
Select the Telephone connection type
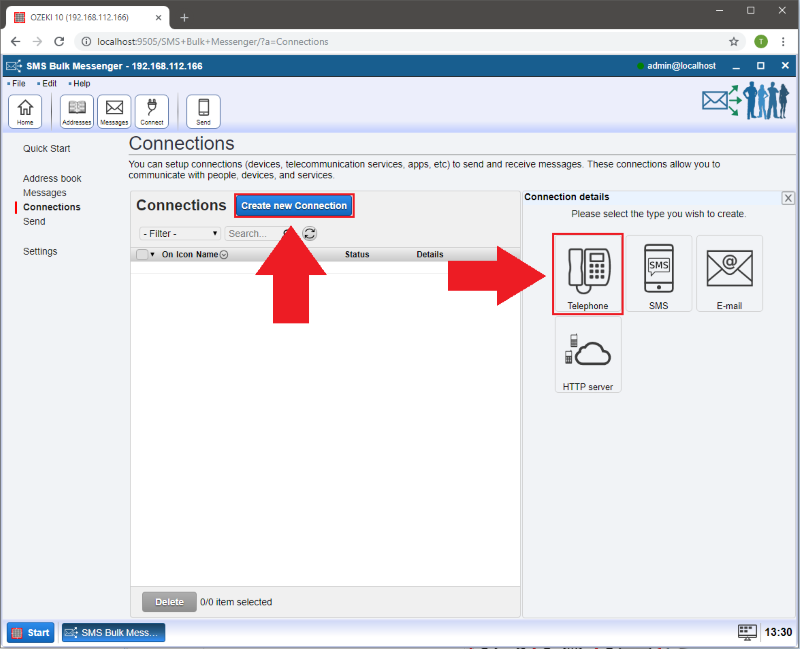[588, 274]
